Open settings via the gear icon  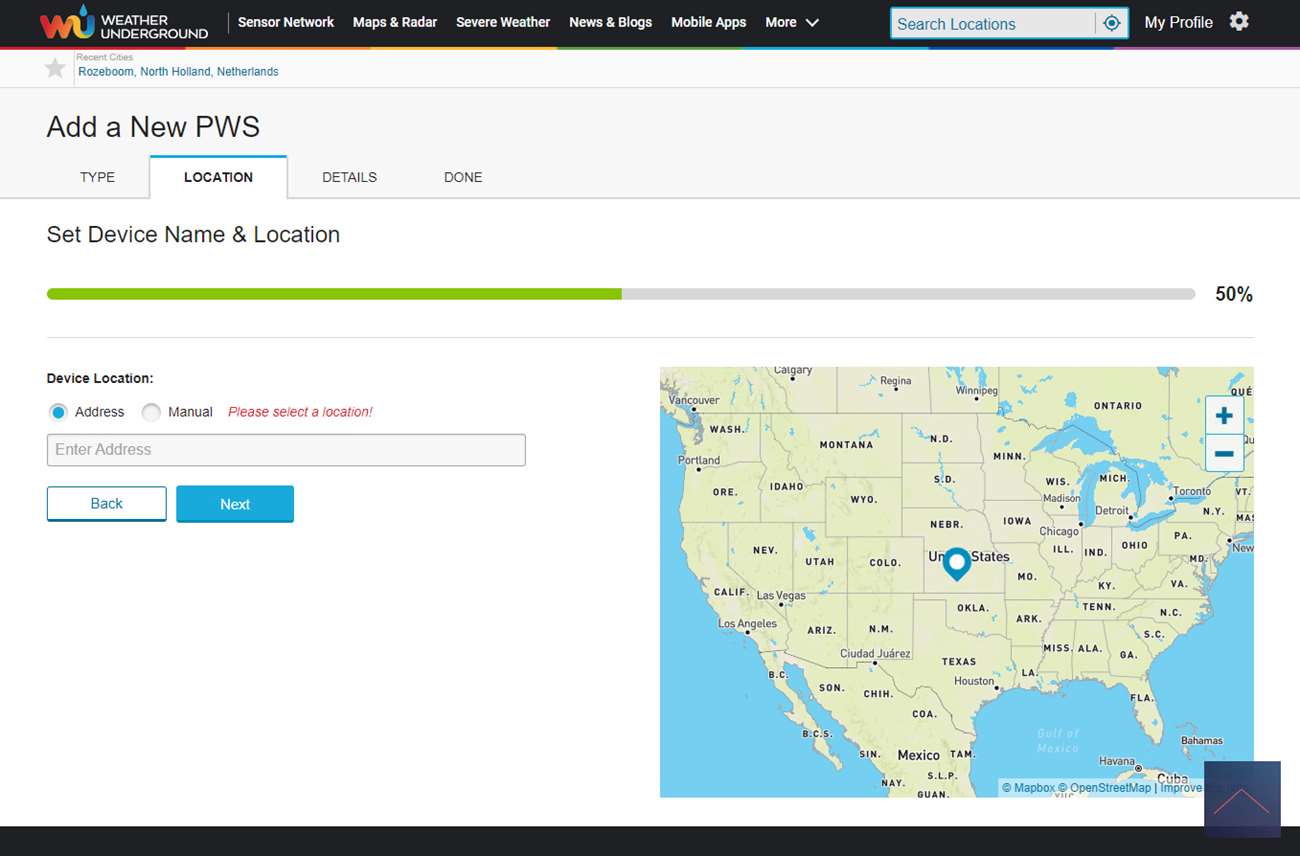tap(1239, 22)
